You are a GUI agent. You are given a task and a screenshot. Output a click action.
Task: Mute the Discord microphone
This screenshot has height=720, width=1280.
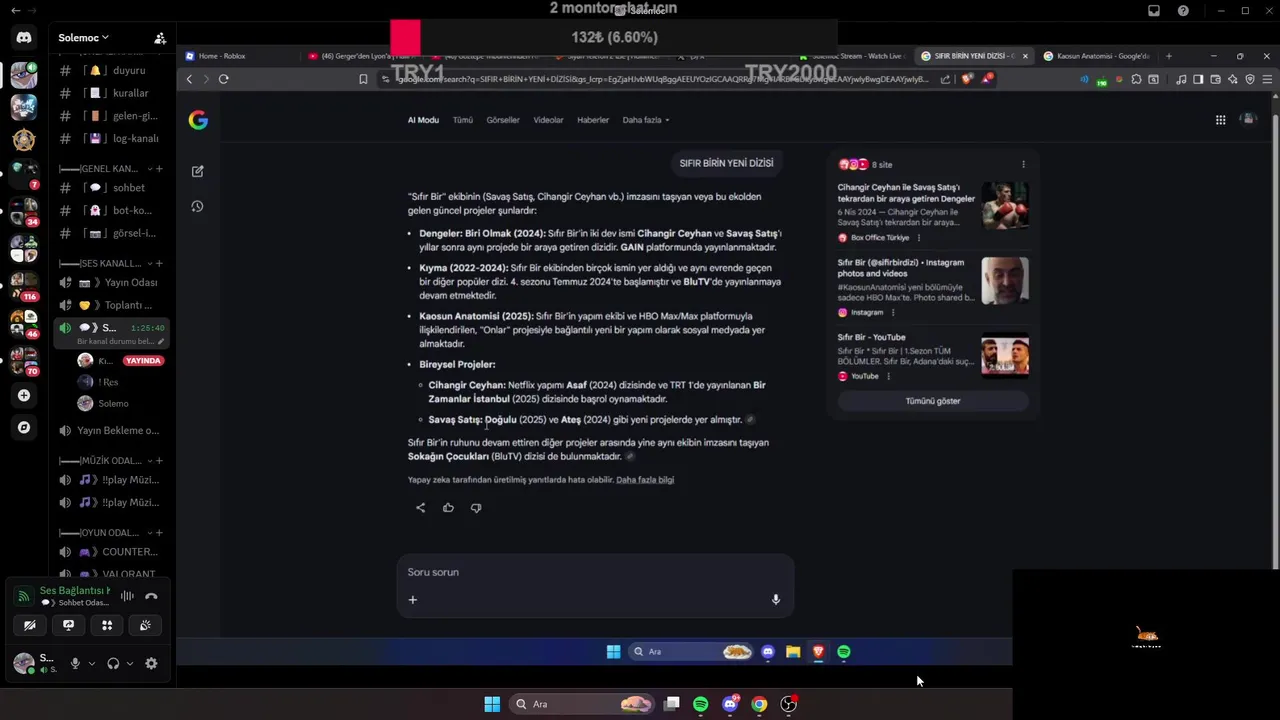pos(74,663)
